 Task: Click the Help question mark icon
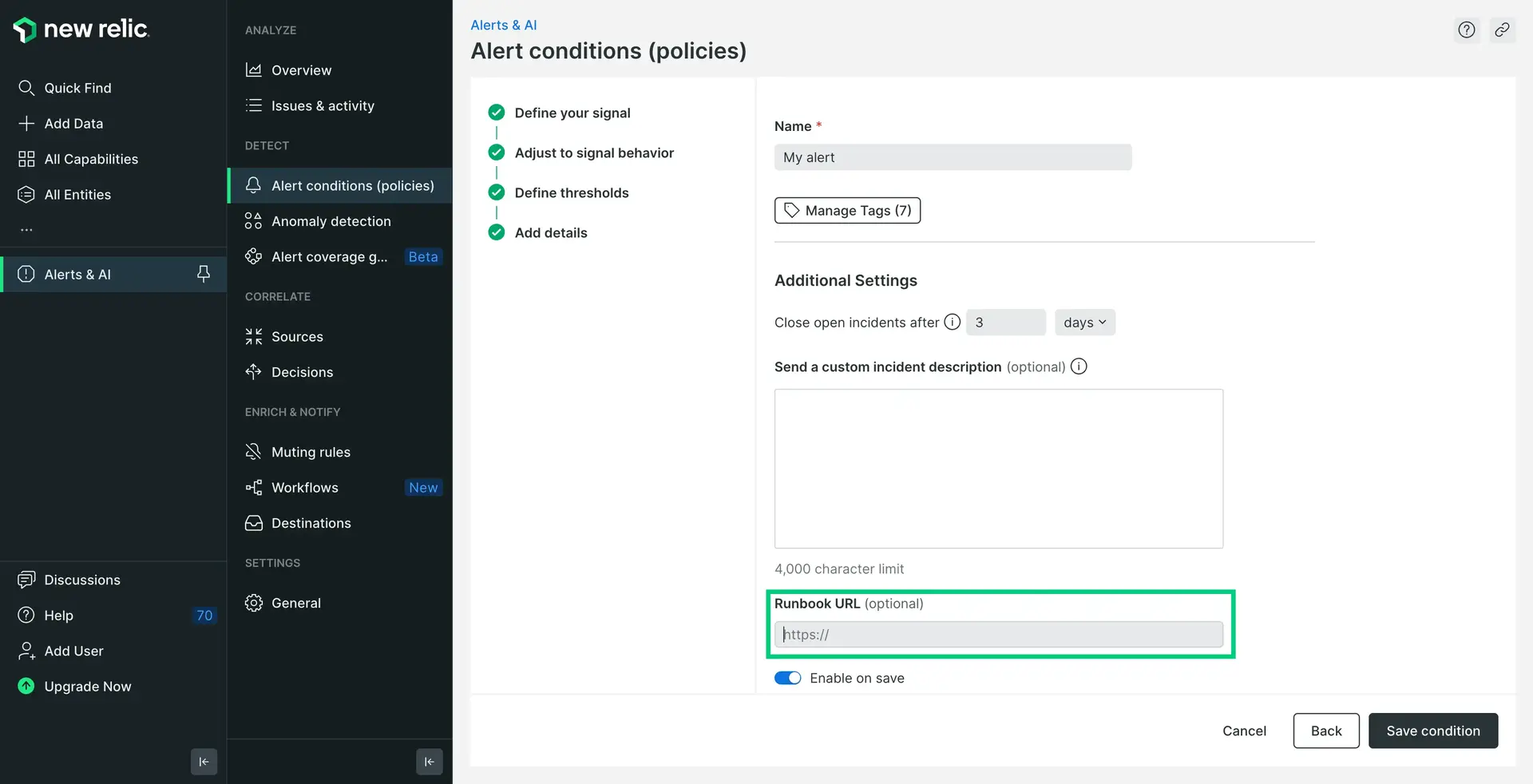pos(26,615)
